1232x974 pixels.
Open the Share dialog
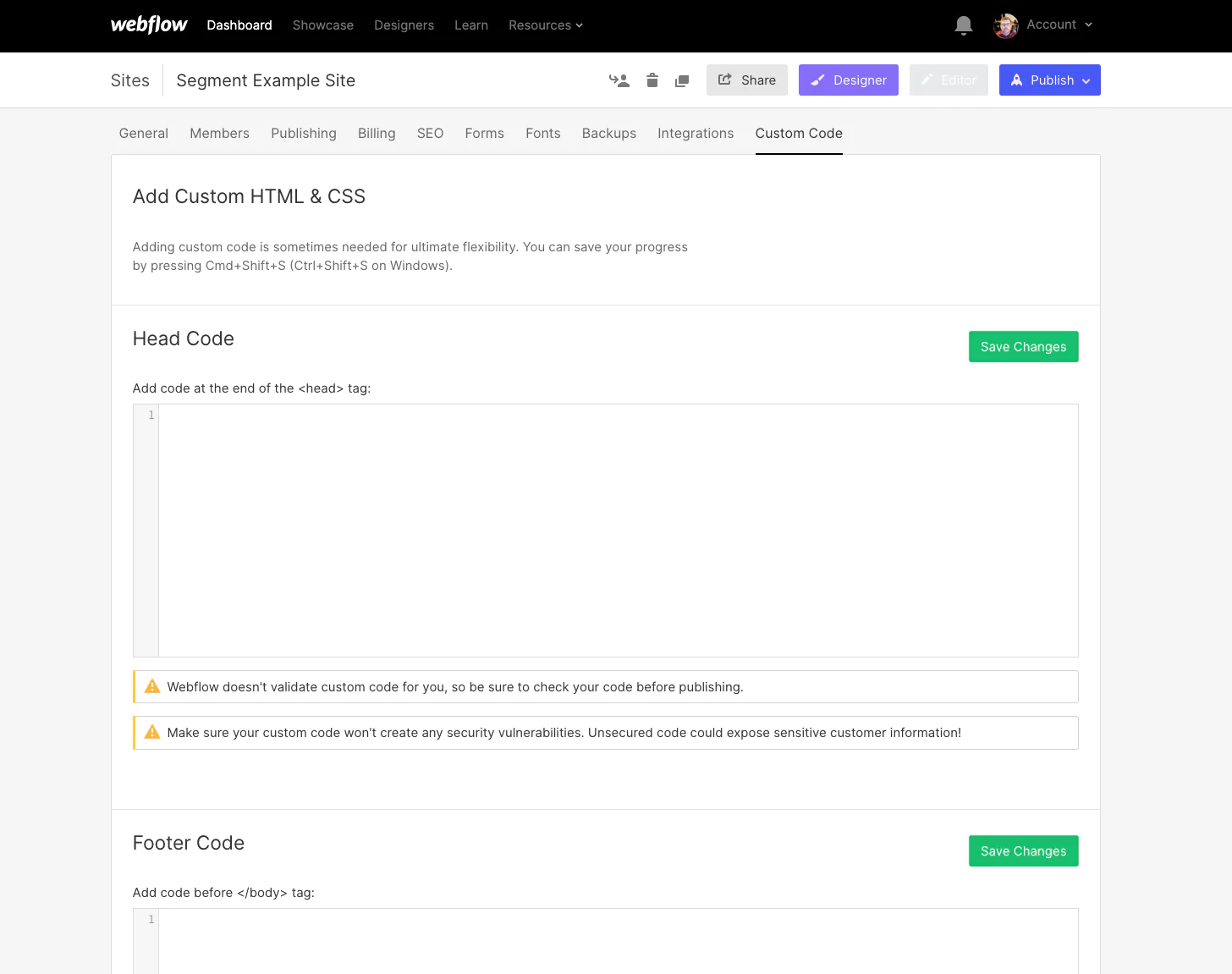pos(746,80)
